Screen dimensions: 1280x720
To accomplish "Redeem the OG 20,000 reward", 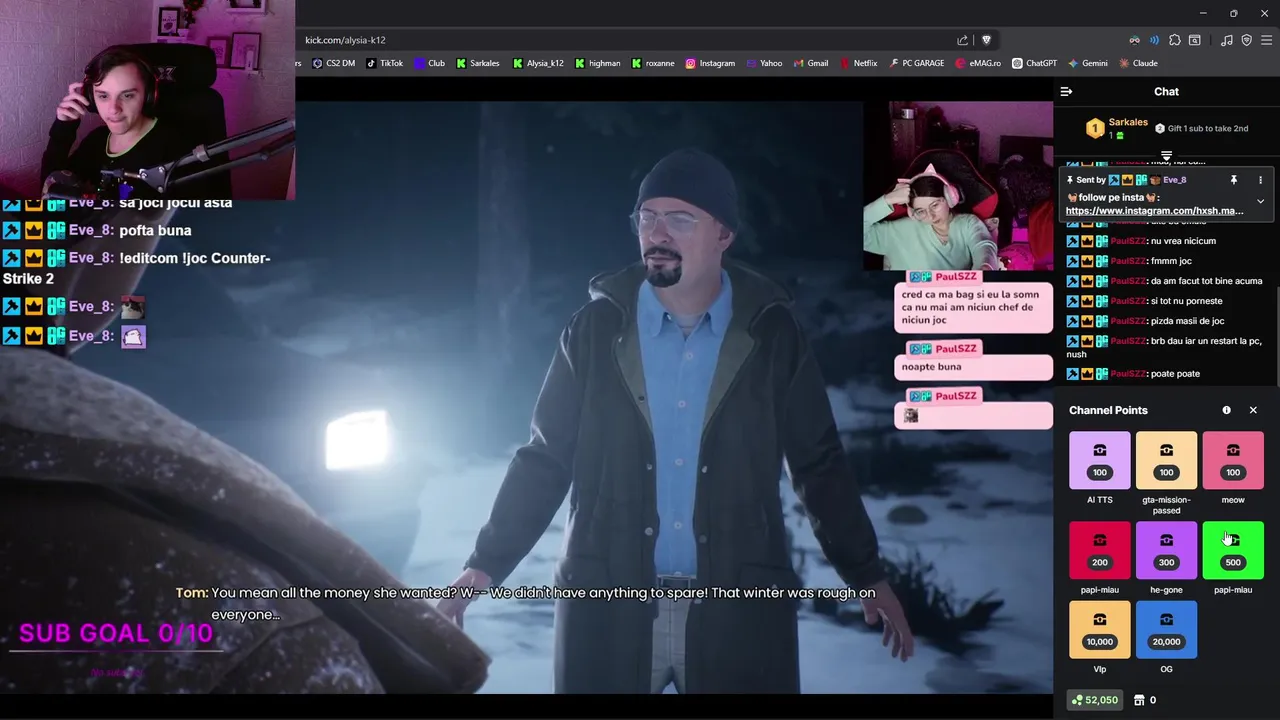I will pos(1166,630).
